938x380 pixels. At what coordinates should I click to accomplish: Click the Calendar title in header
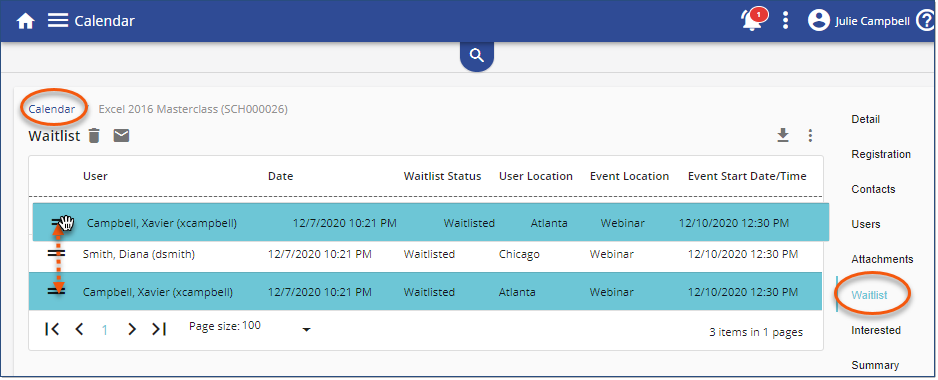(x=105, y=21)
